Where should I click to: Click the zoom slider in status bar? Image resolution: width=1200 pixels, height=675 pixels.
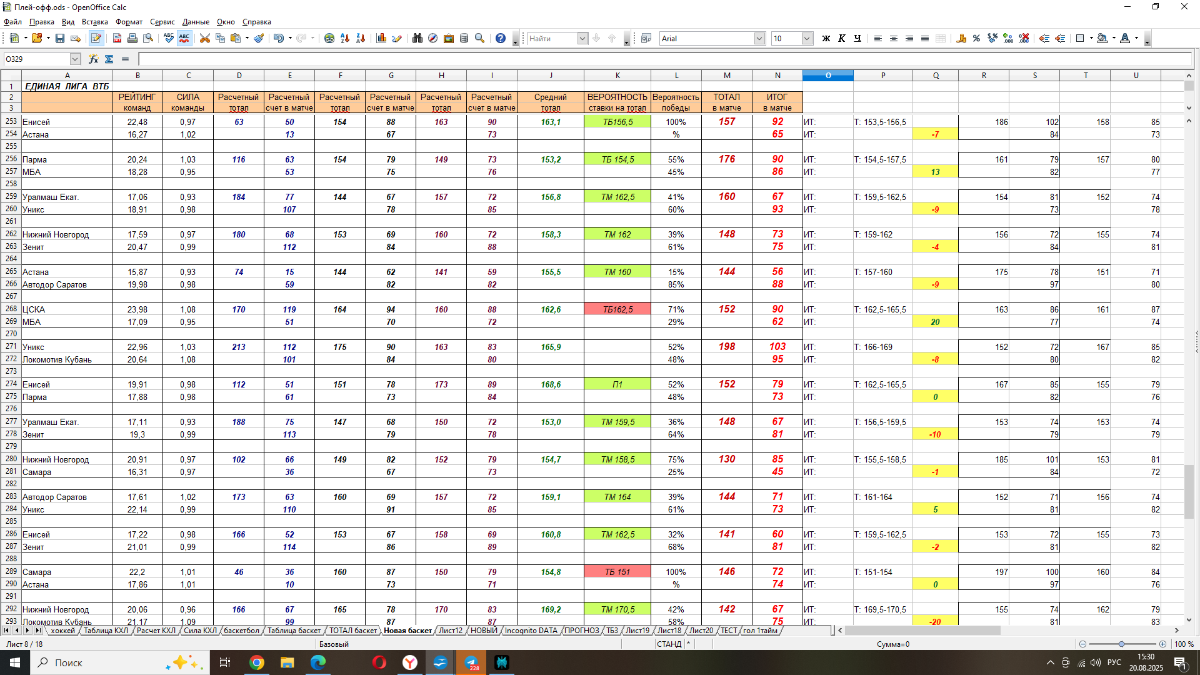click(1122, 645)
